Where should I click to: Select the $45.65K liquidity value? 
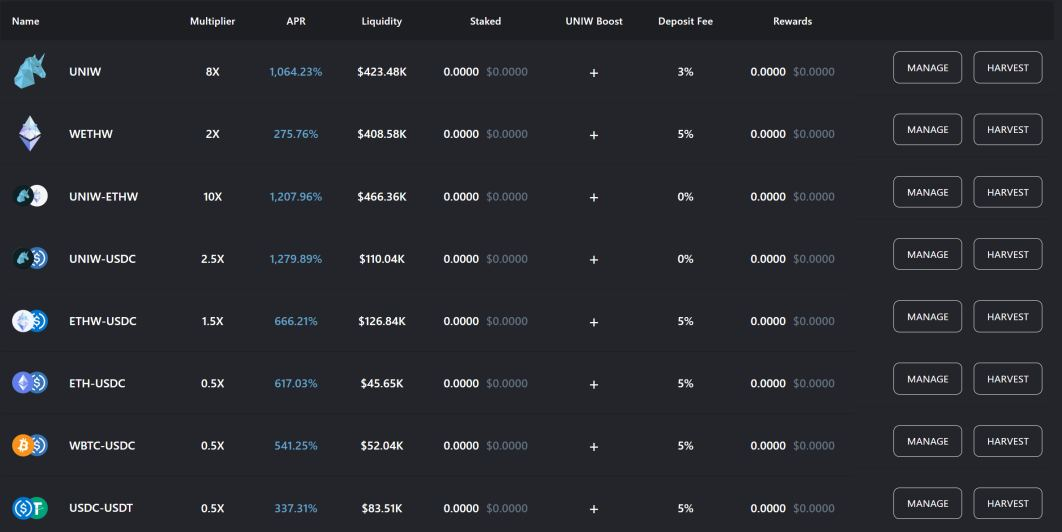[382, 384]
